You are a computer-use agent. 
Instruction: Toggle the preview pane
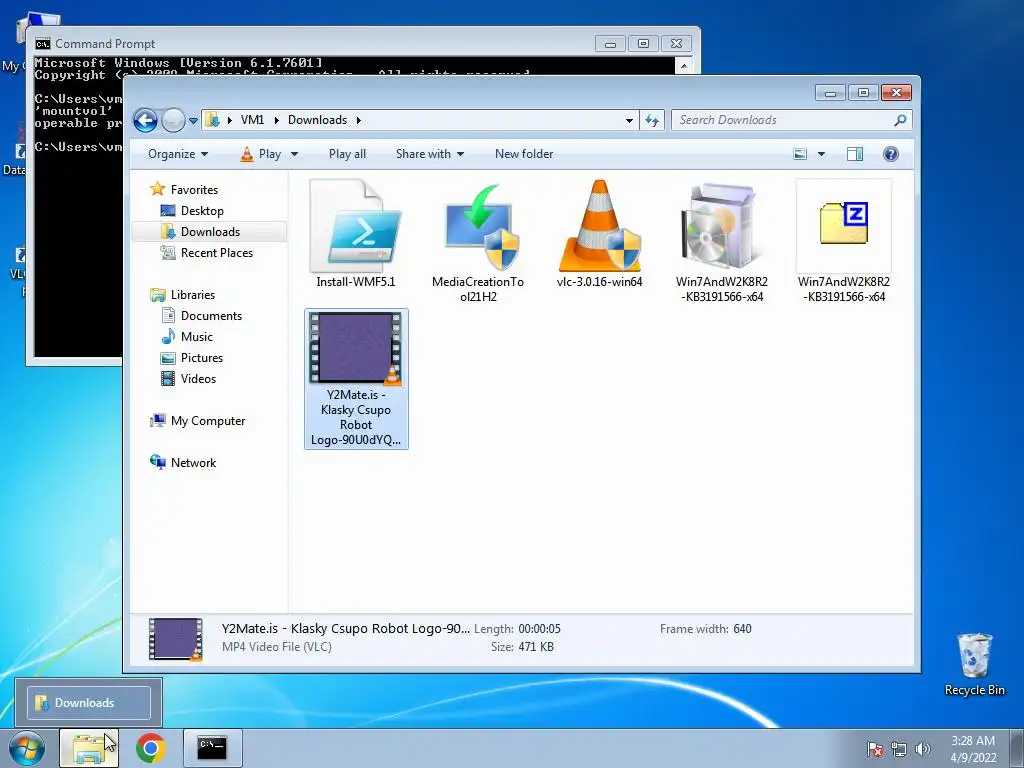[855, 154]
